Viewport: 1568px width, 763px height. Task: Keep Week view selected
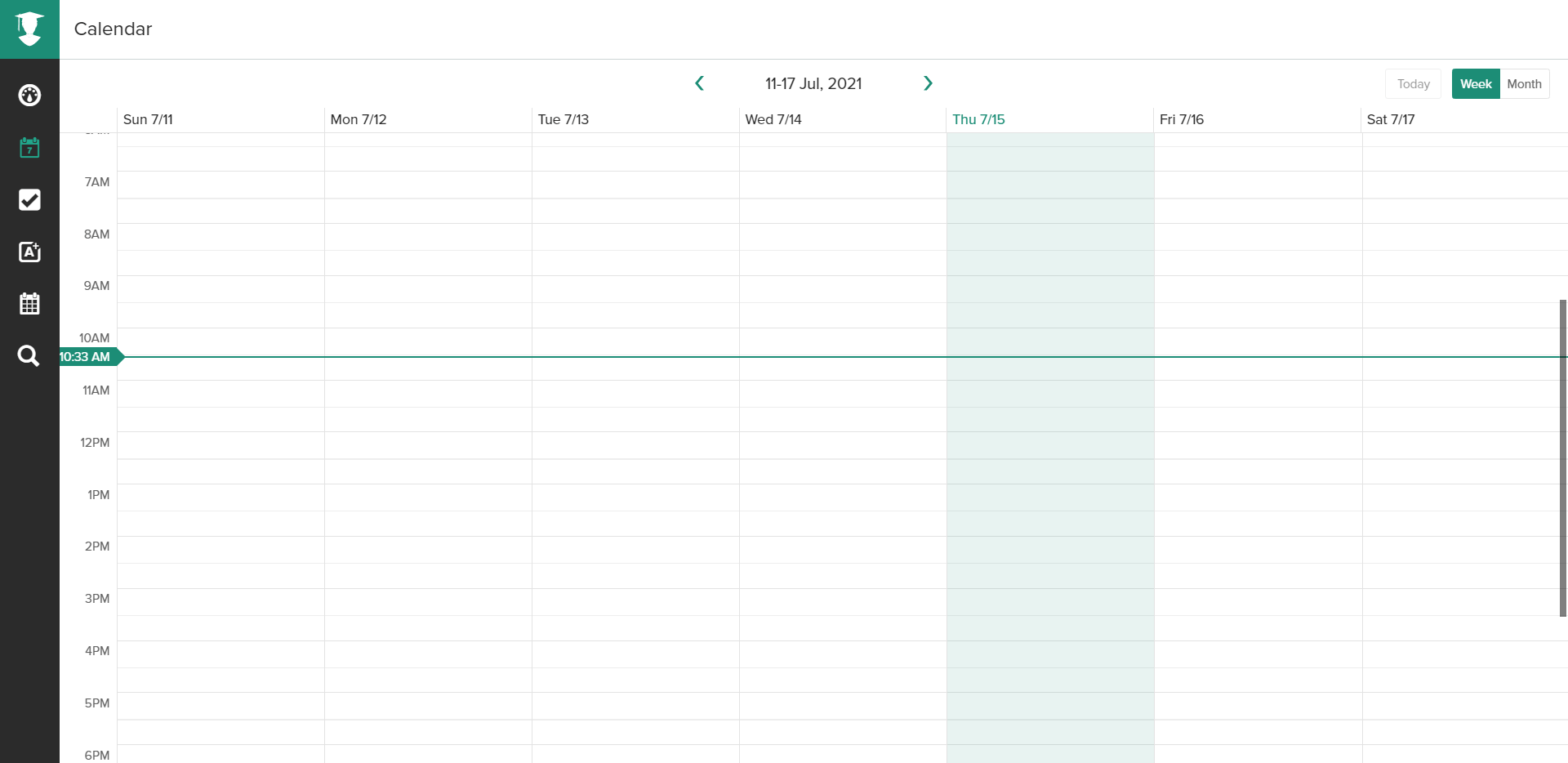point(1476,83)
